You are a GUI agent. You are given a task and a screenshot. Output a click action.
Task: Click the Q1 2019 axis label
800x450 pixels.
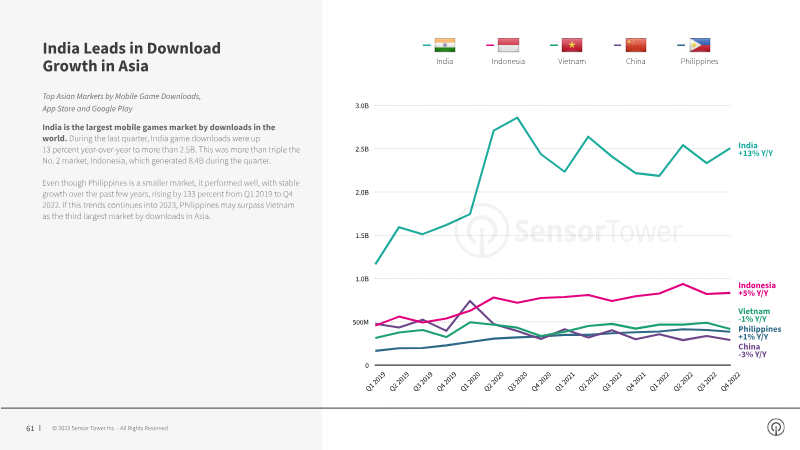pyautogui.click(x=376, y=382)
